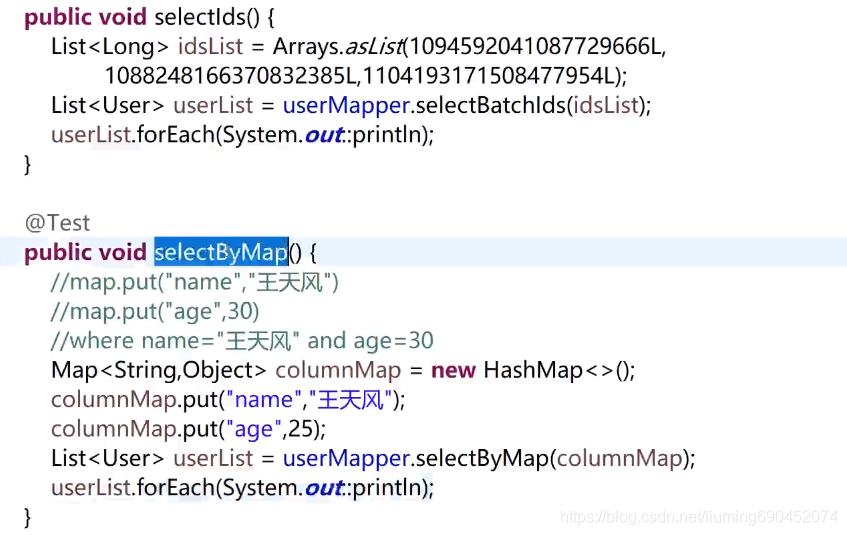
Task: Click userMapper.selectByMap call
Action: [x=415, y=459]
